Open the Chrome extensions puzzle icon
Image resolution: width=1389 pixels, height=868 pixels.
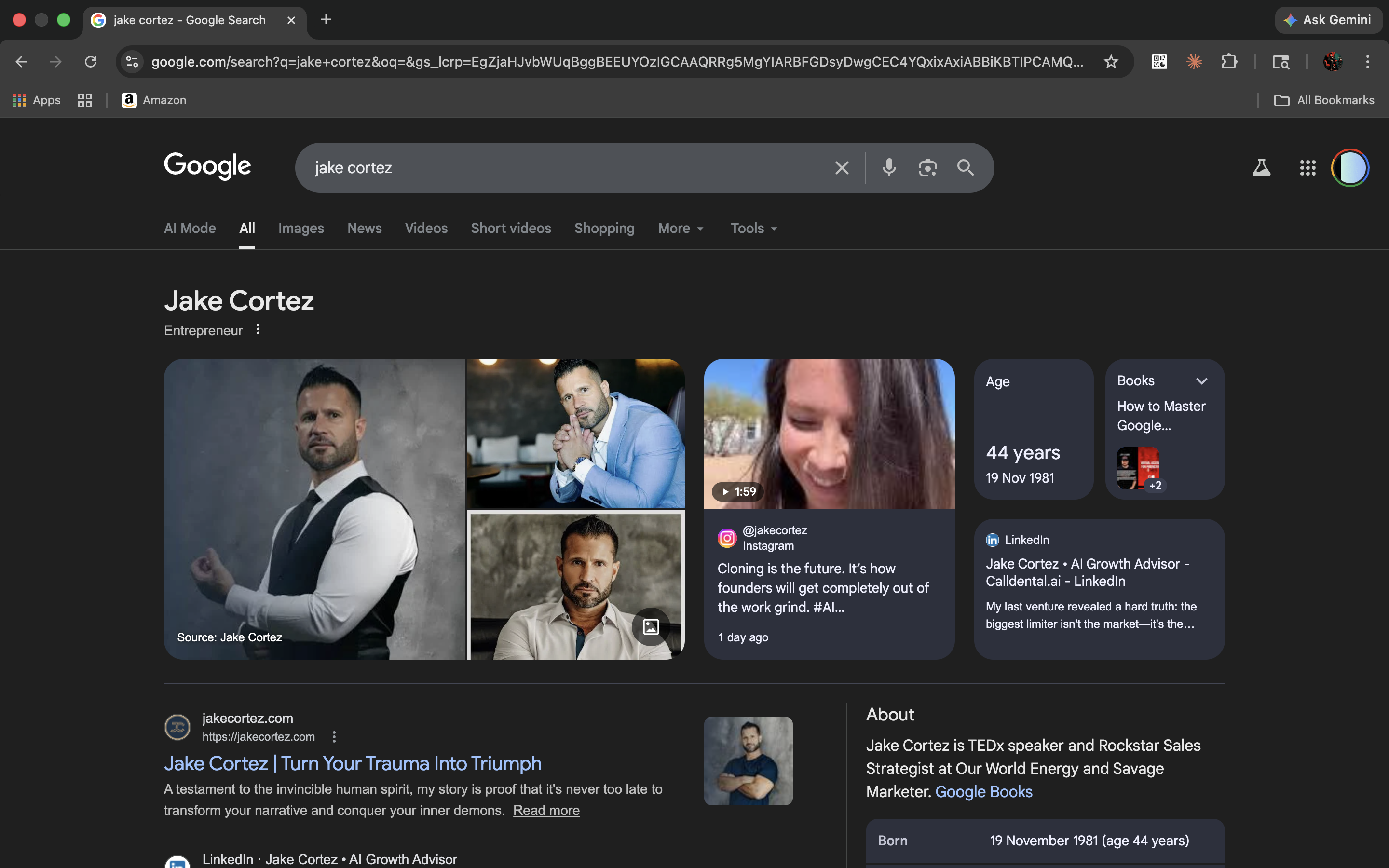(x=1230, y=61)
